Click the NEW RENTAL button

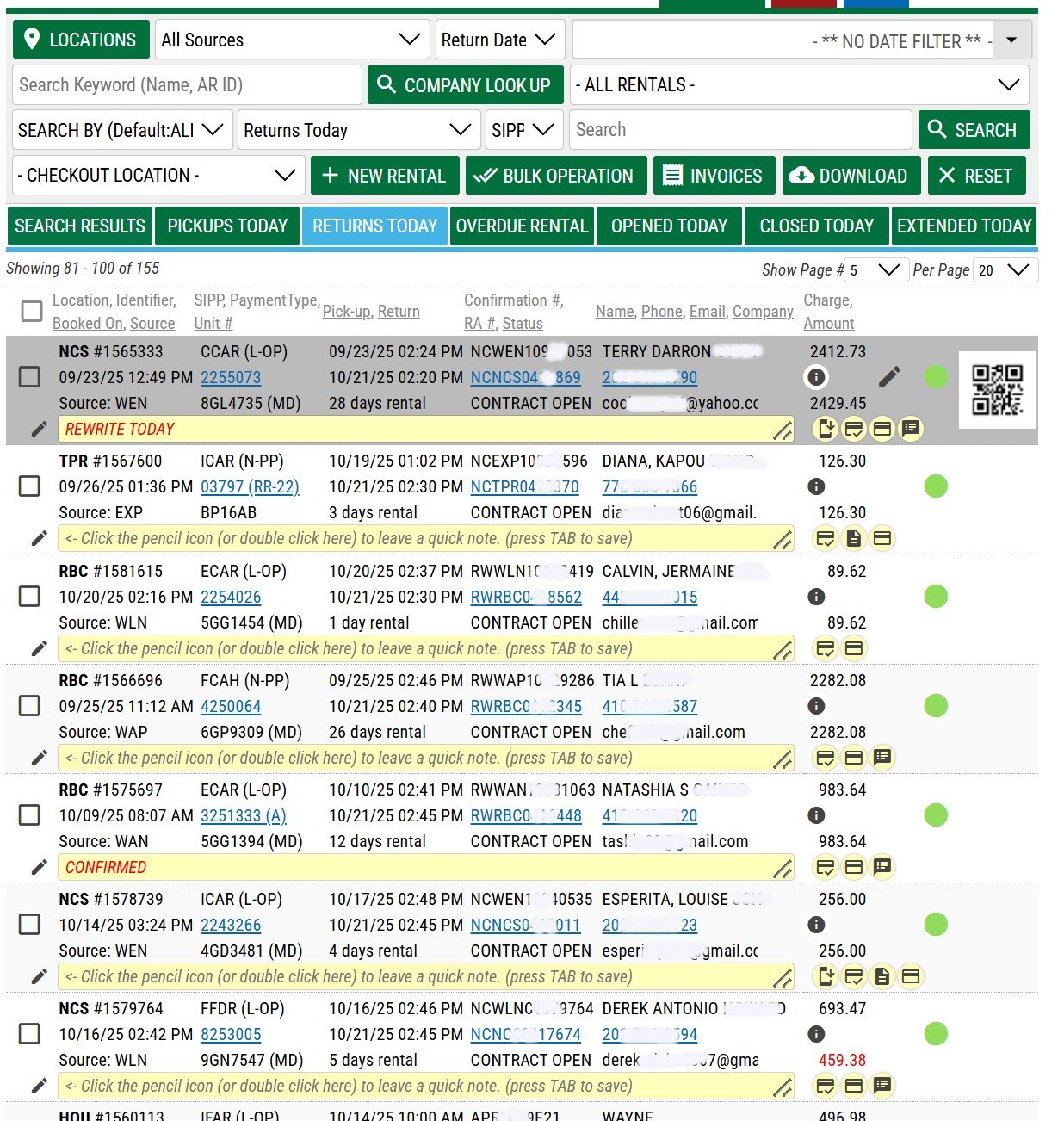pyautogui.click(x=384, y=176)
